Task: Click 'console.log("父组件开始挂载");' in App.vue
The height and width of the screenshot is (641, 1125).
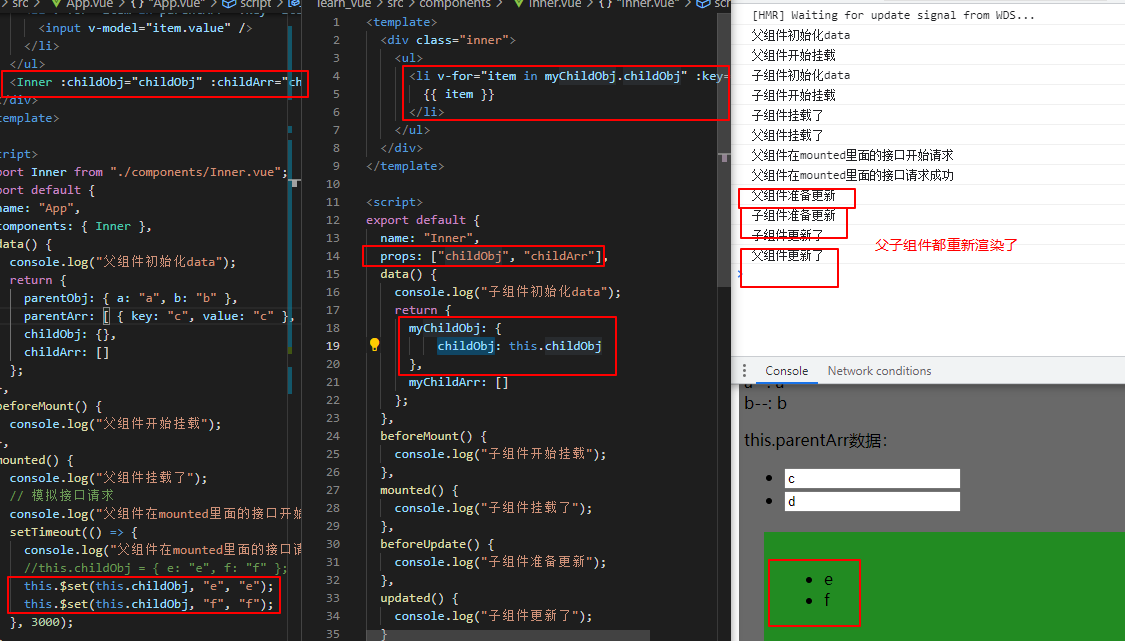Action: [x=116, y=424]
